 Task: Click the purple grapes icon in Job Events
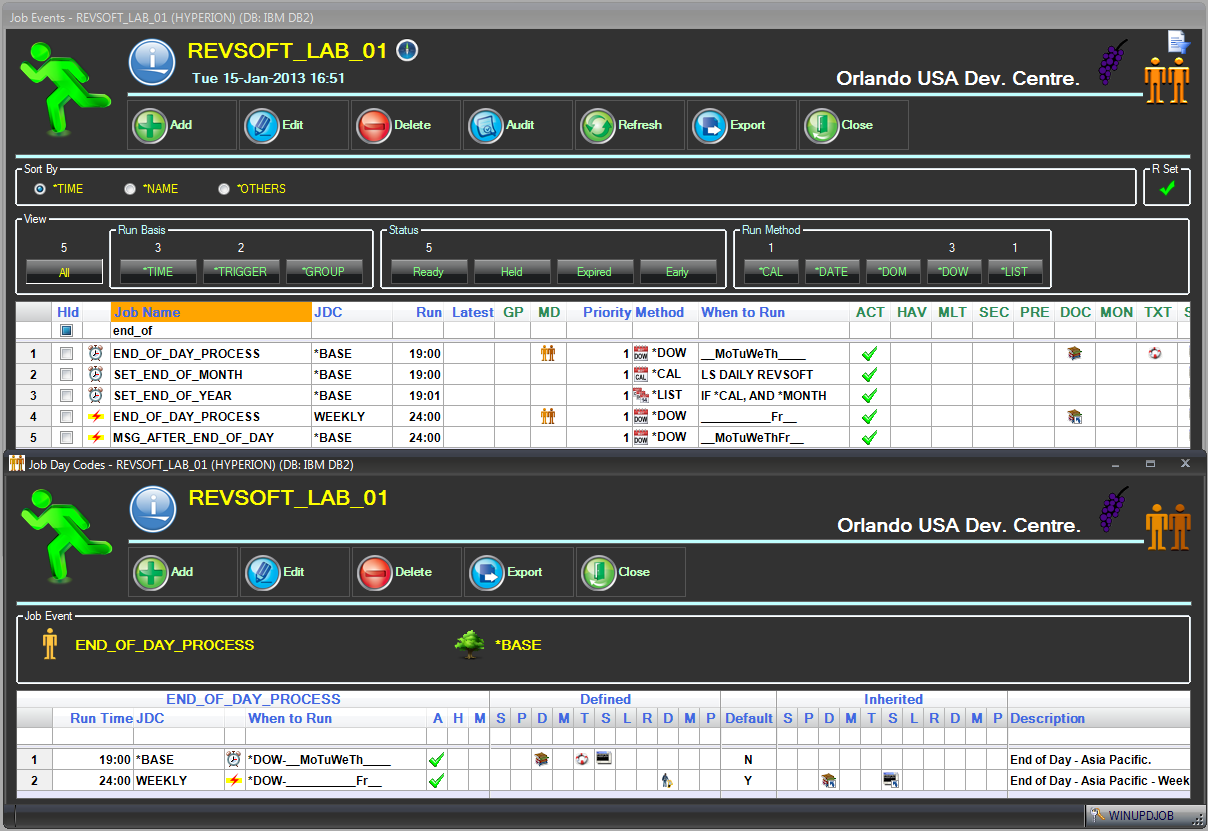pyautogui.click(x=1111, y=63)
